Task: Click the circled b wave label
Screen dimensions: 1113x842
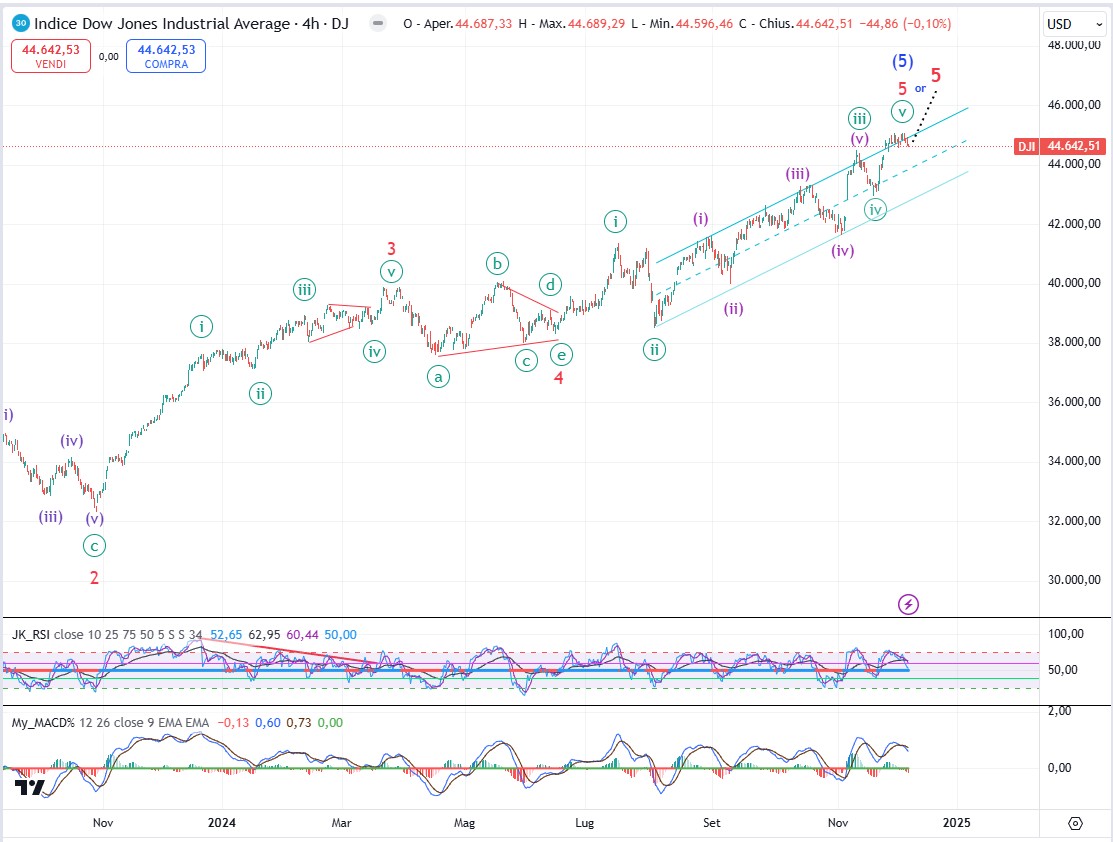Action: (497, 264)
